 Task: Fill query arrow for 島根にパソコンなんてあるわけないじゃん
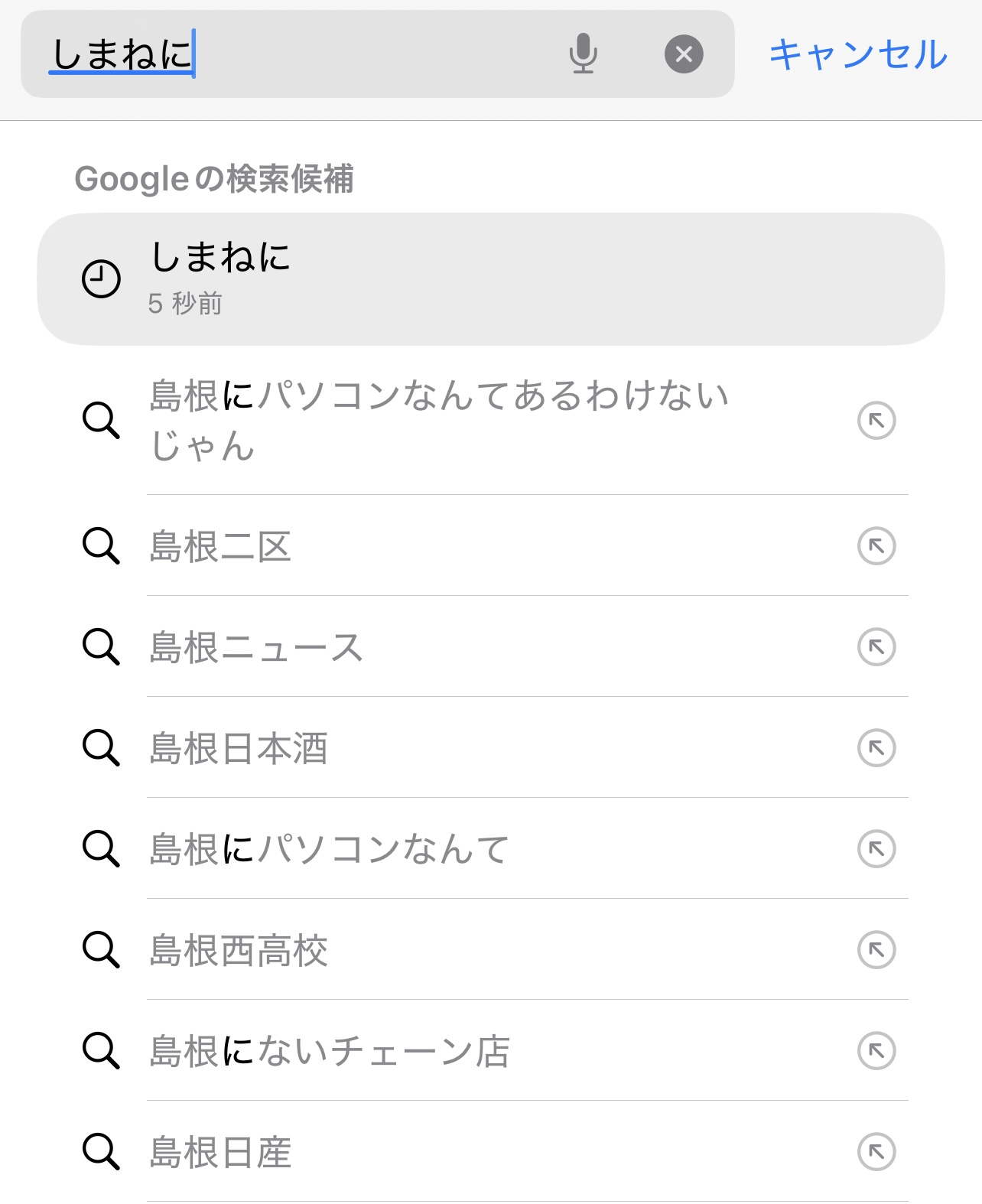tap(876, 420)
